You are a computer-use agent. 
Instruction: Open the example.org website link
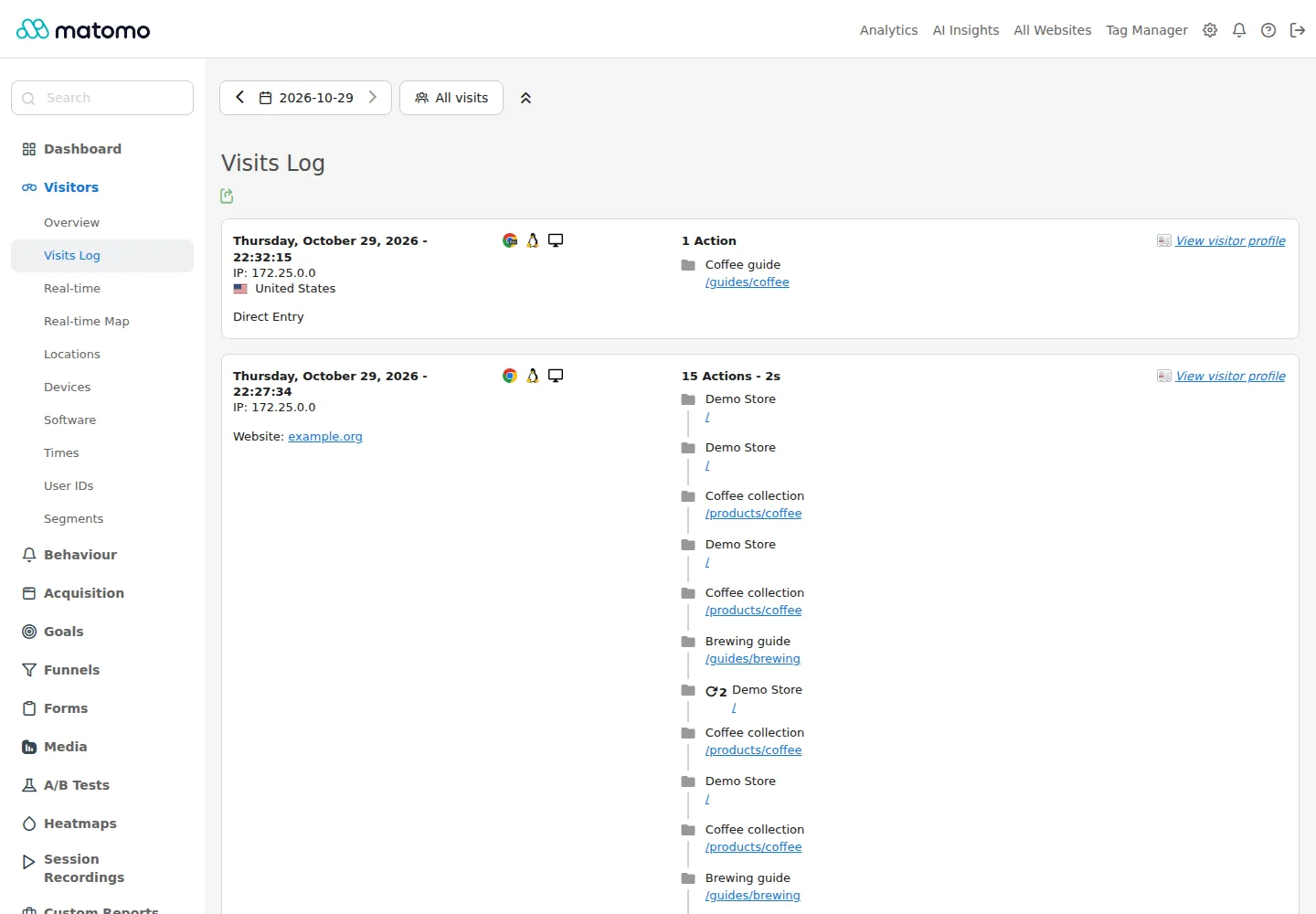pos(325,437)
